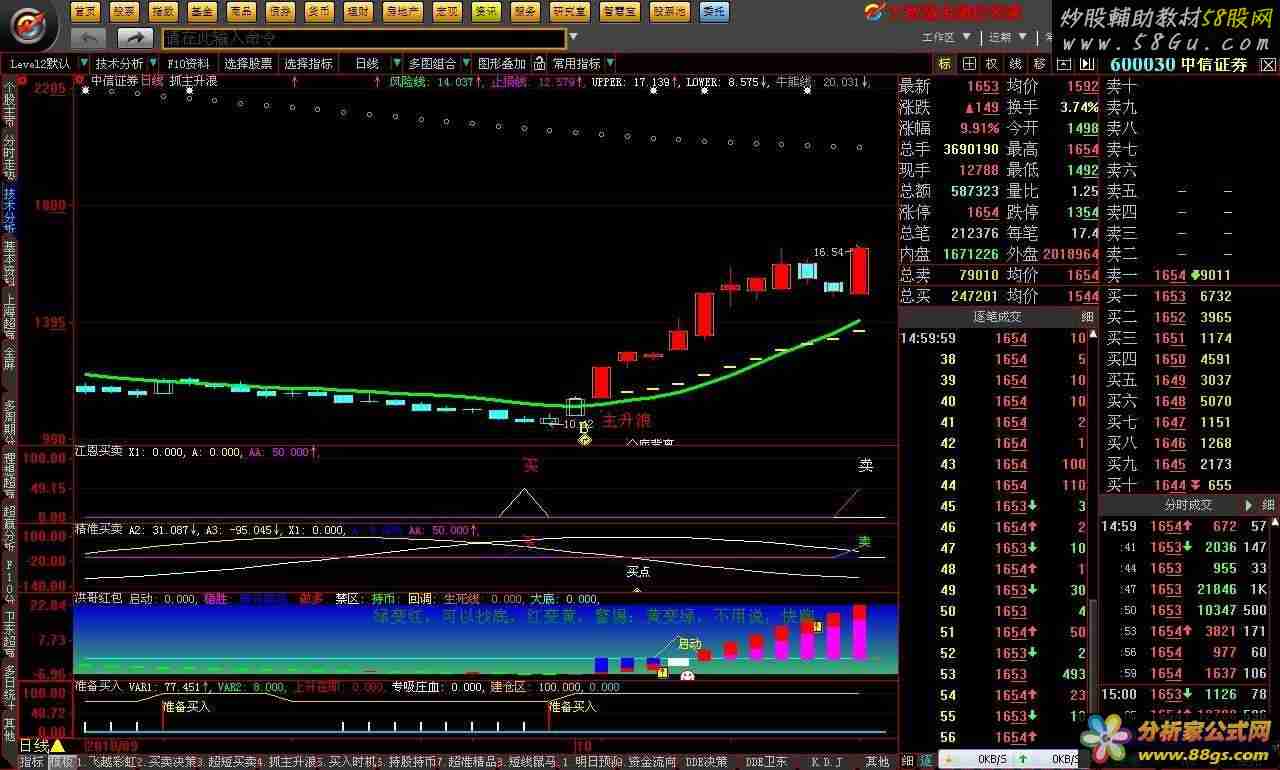
Task: Select the 明日预测 bottom tab
Action: 598,761
